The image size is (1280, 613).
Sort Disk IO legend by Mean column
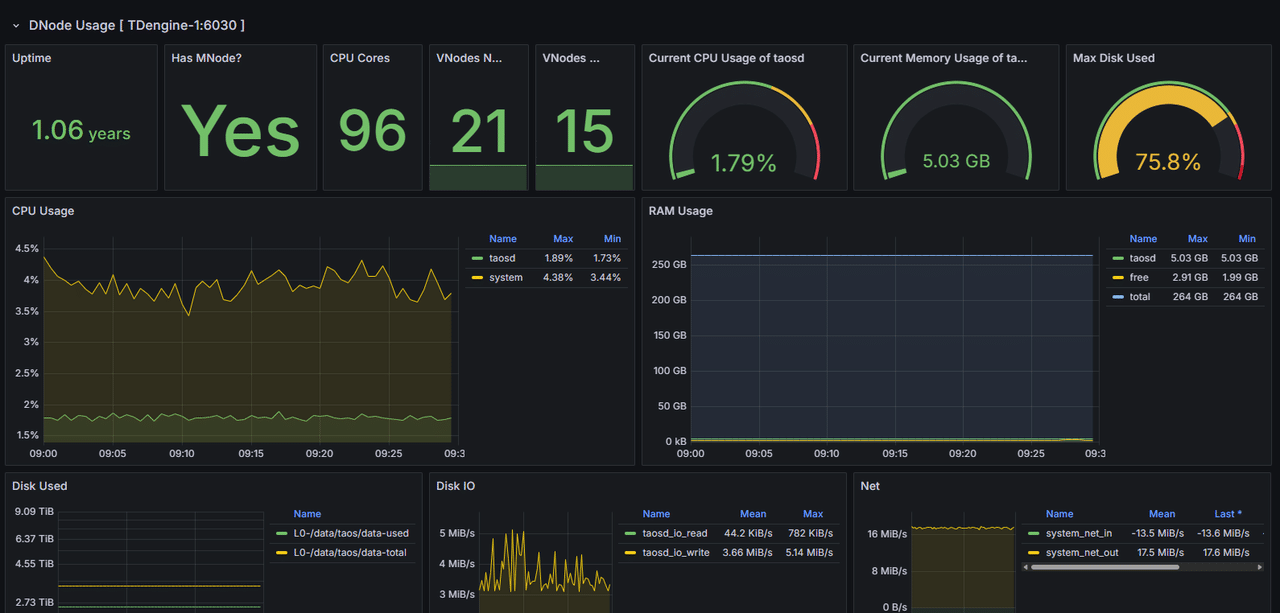[x=753, y=514]
